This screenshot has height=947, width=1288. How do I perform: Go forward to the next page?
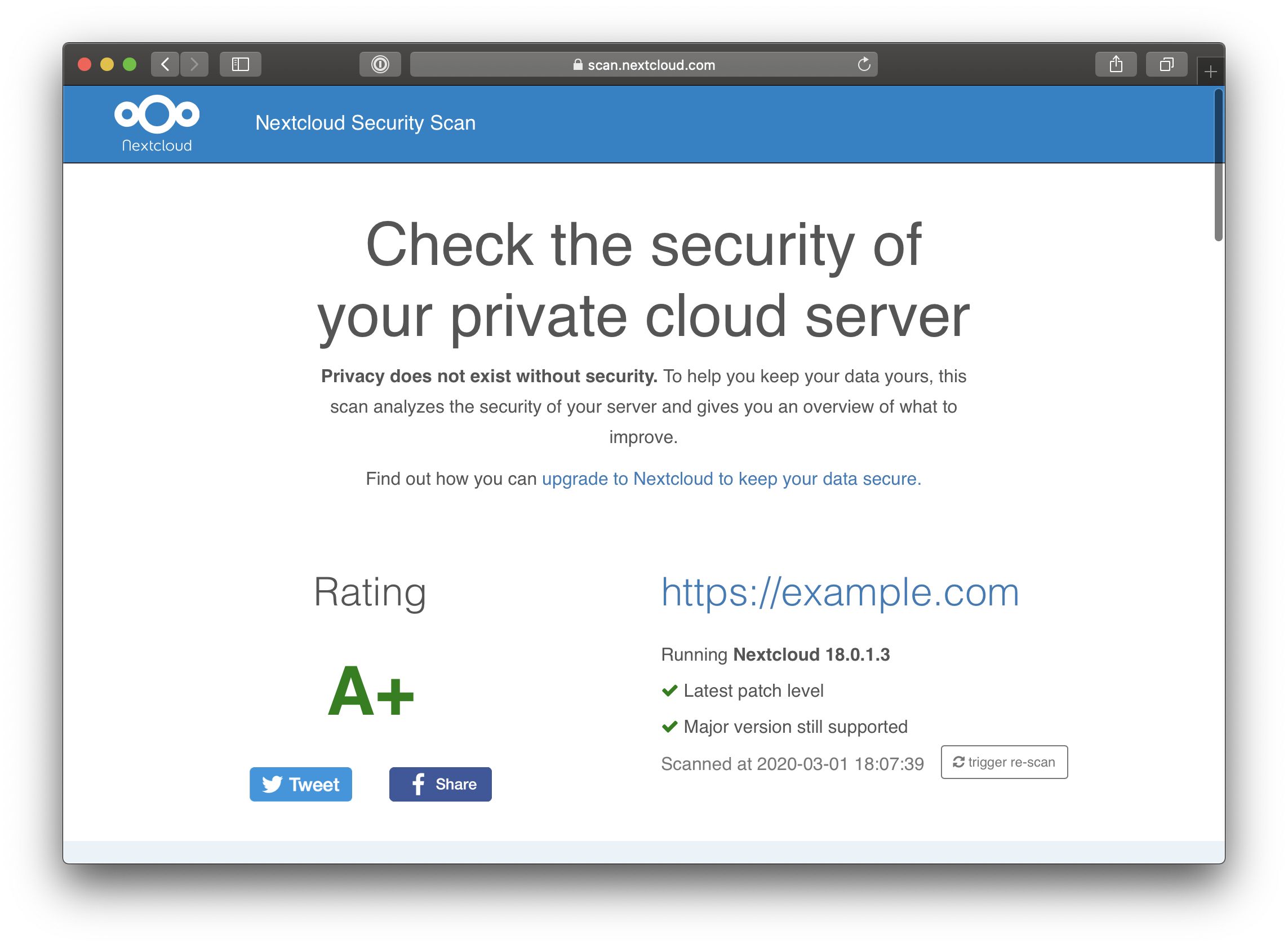click(194, 64)
